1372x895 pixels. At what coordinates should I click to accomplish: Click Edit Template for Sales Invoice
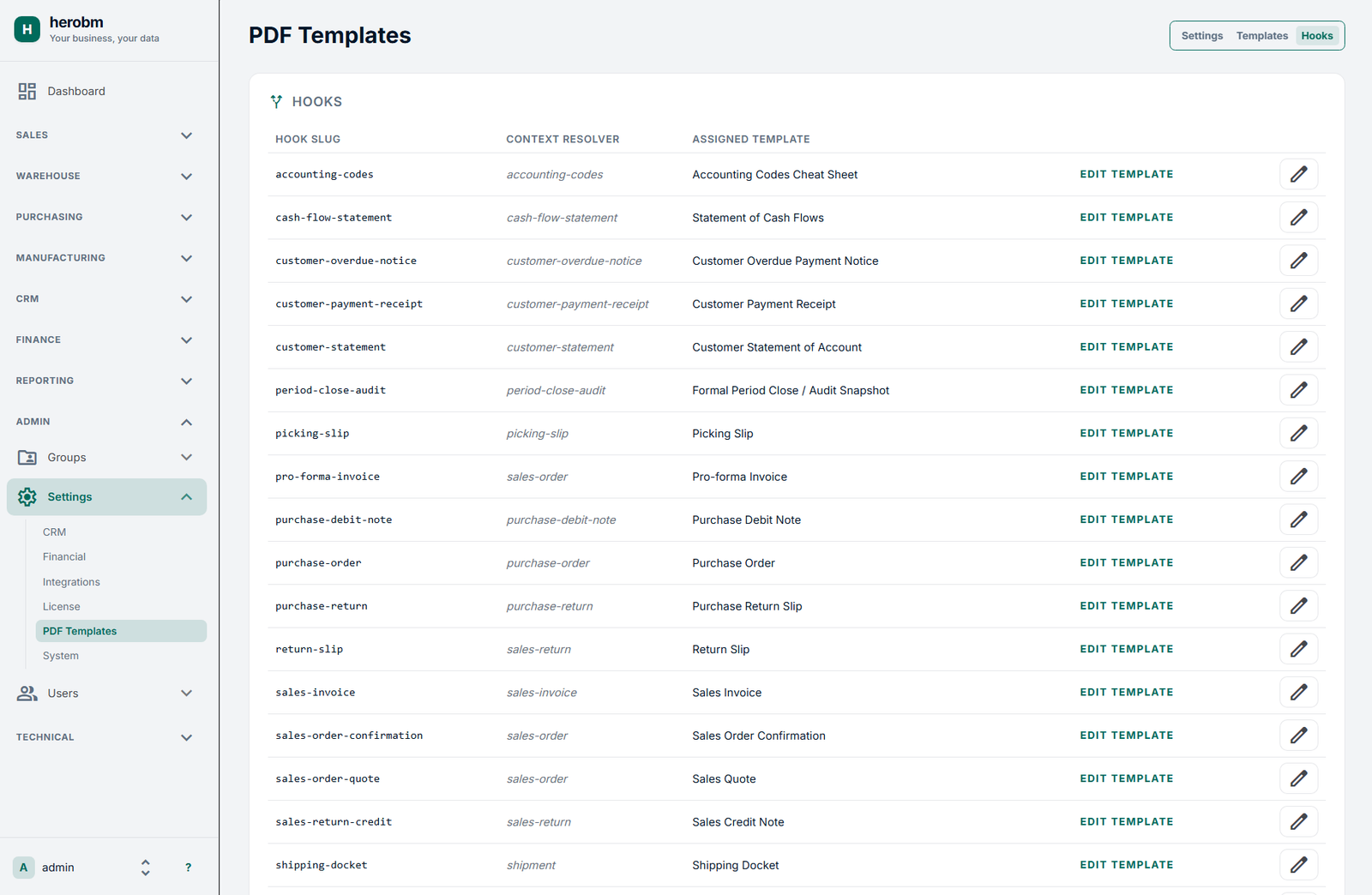click(1127, 692)
